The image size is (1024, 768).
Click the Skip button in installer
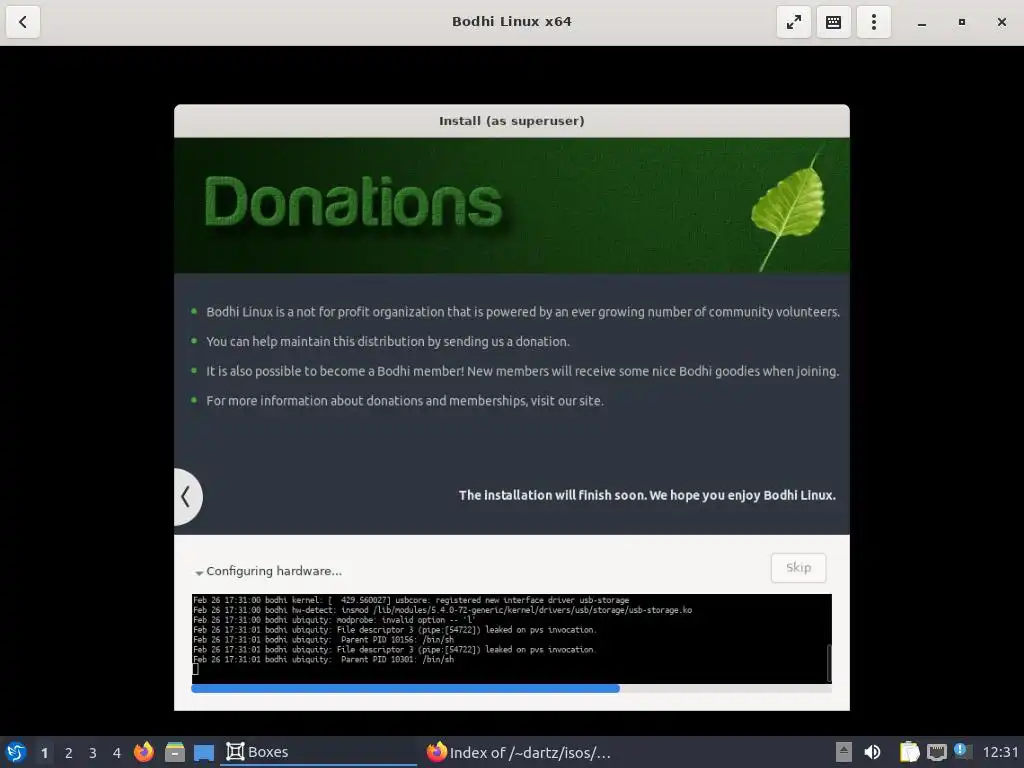click(798, 568)
